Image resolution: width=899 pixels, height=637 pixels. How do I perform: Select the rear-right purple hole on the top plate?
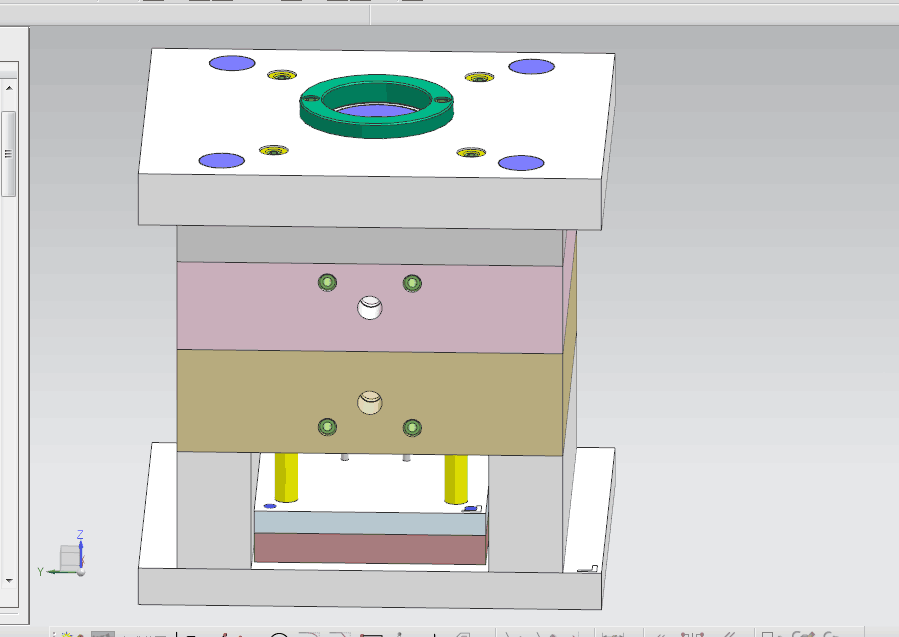point(531,67)
